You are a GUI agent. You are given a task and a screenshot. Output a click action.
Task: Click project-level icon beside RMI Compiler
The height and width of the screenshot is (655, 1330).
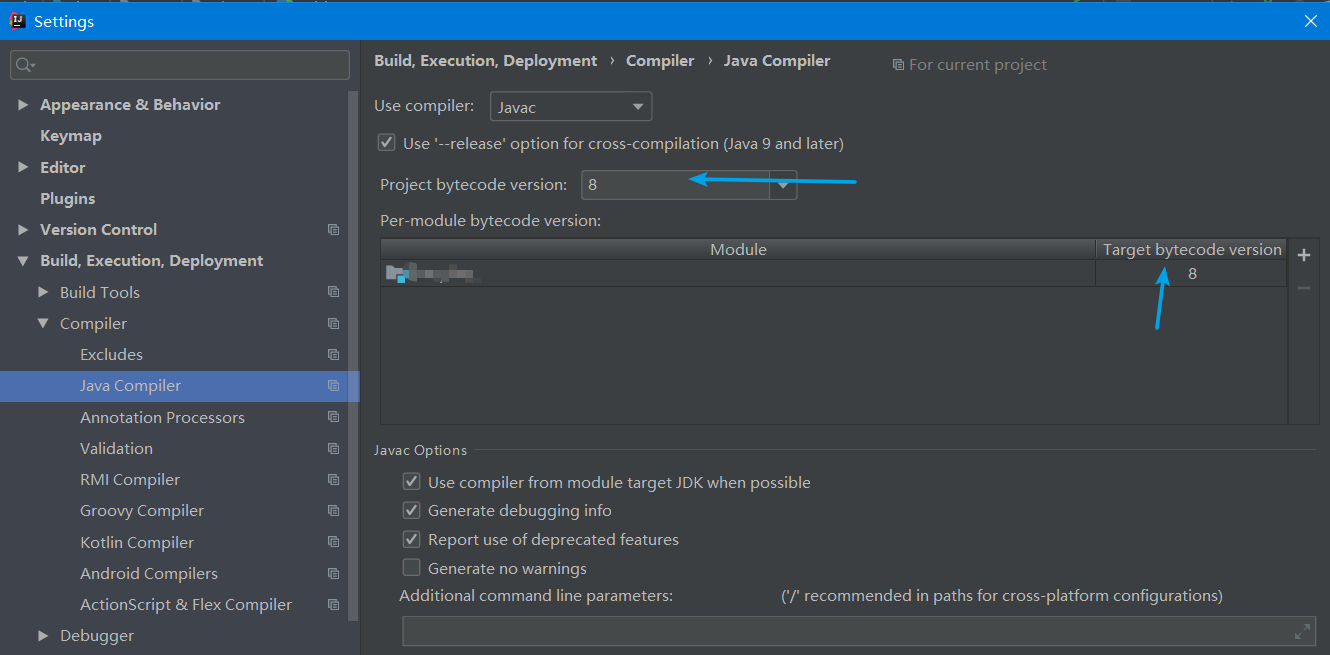tap(334, 480)
